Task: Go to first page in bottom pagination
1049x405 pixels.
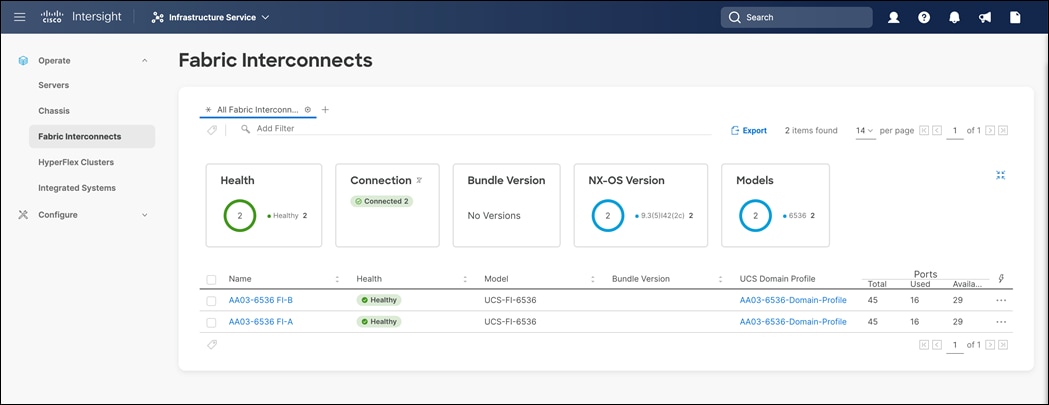Action: [x=924, y=345]
